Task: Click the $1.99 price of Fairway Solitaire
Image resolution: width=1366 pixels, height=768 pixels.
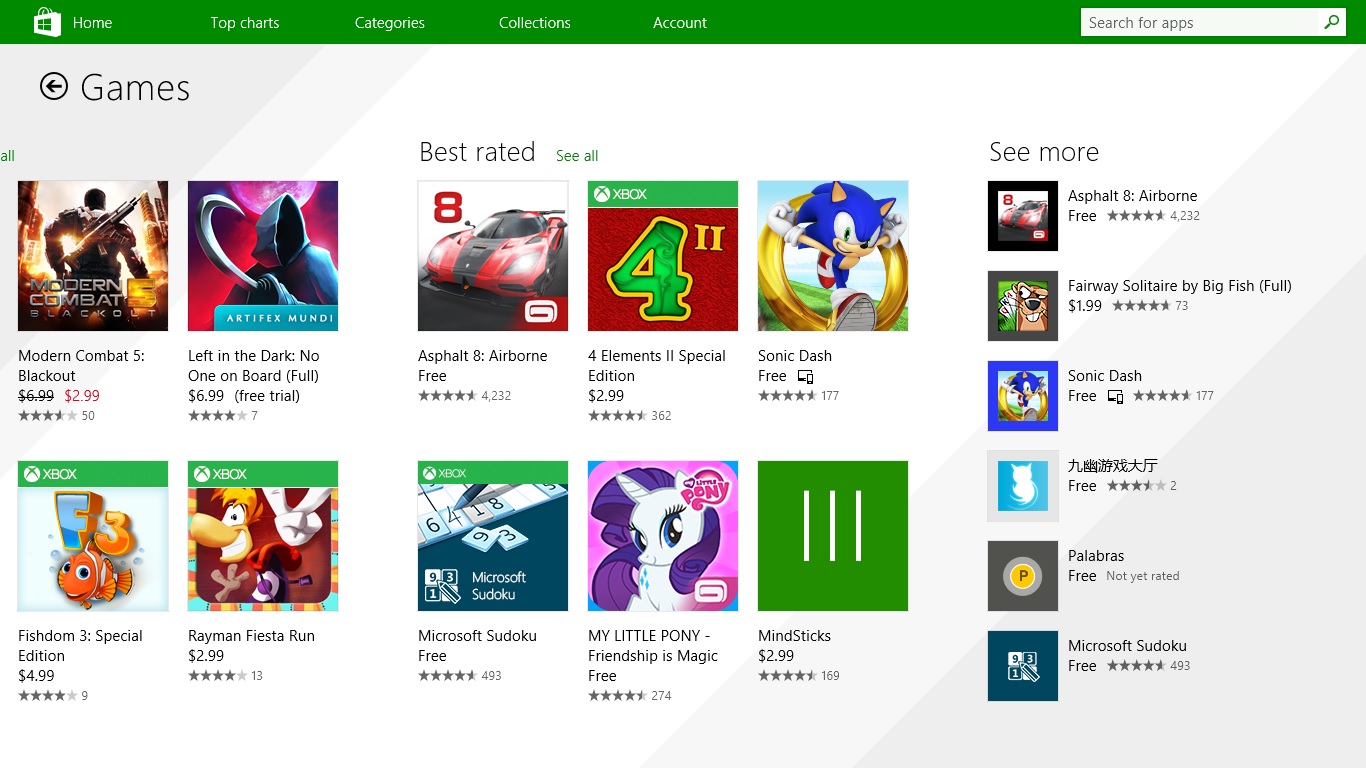Action: coord(1085,306)
